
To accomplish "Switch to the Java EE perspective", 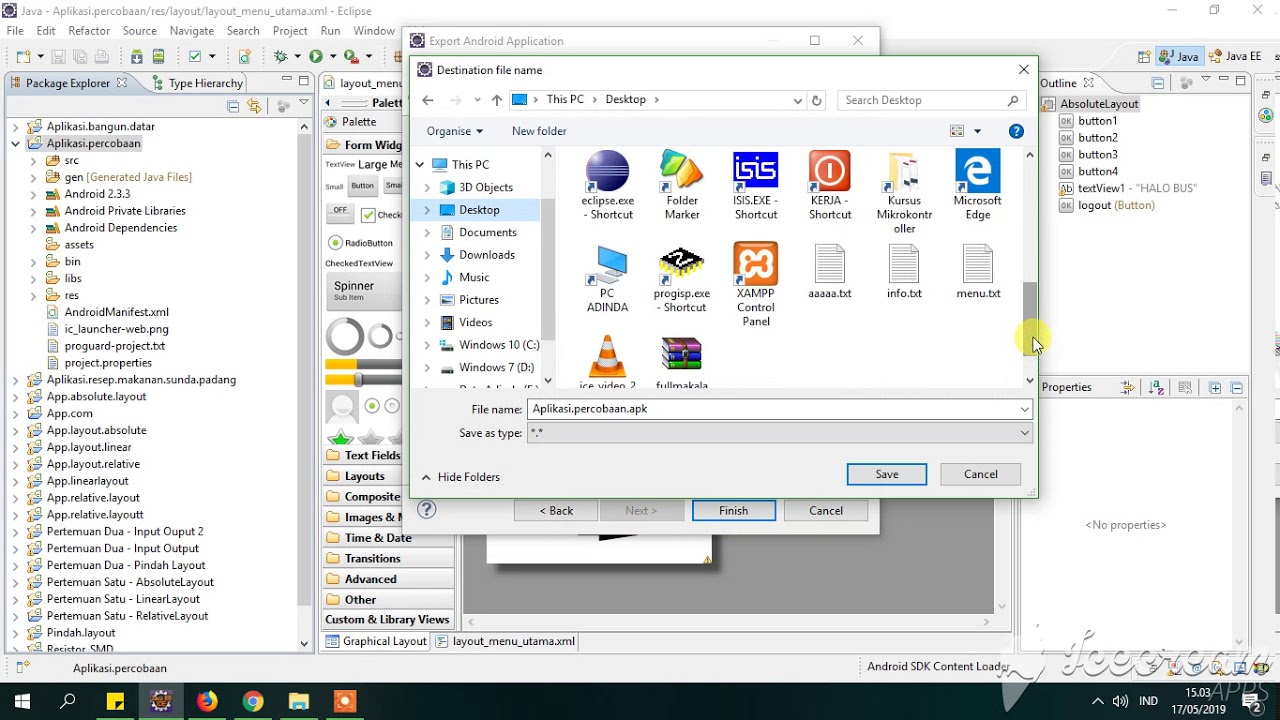I will pos(1234,57).
